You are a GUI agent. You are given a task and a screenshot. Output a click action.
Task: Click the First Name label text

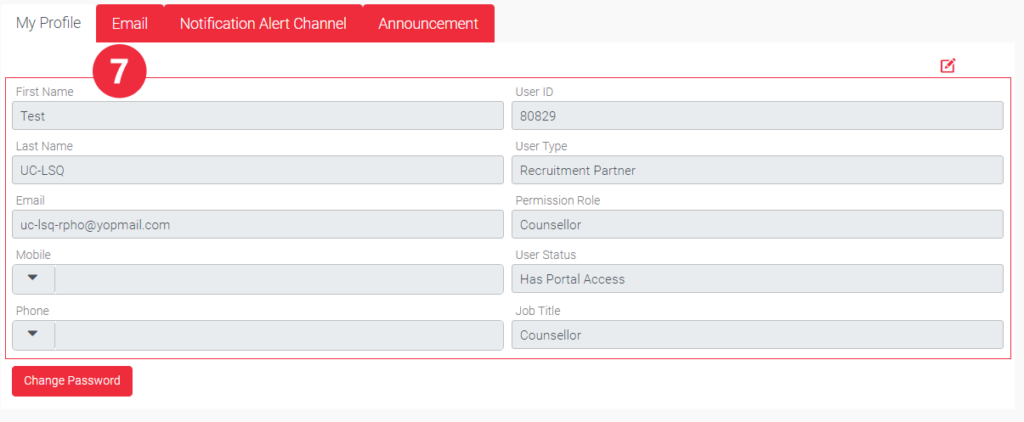tap(44, 92)
